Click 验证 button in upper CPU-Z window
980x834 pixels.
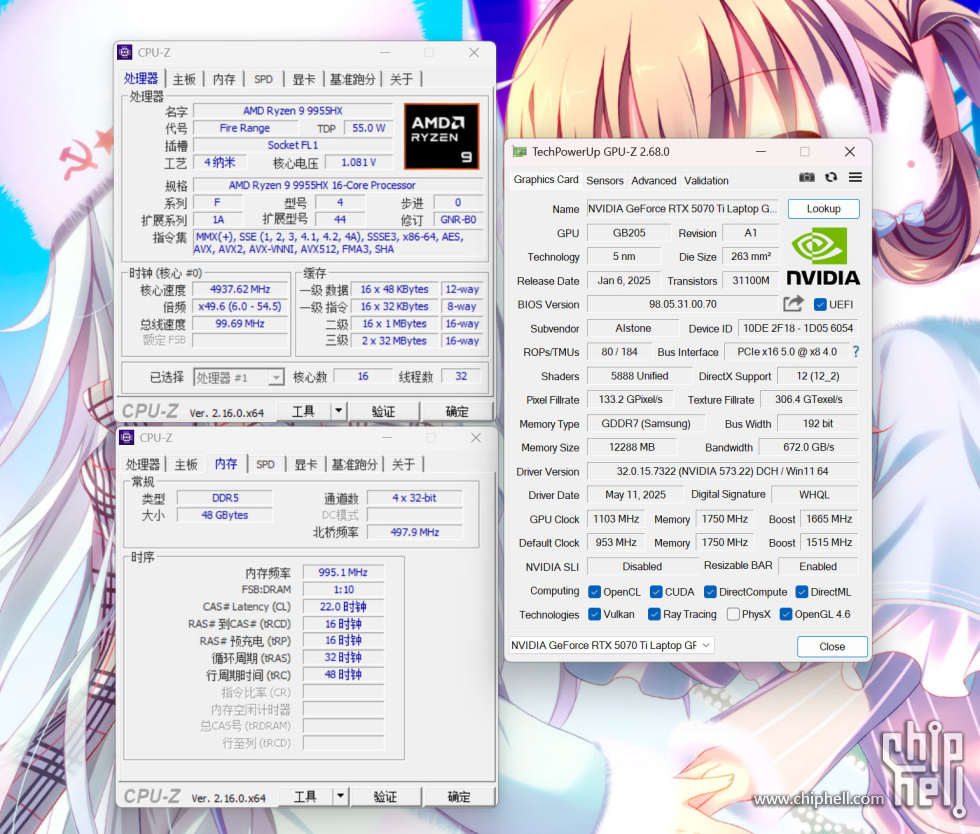tap(384, 411)
